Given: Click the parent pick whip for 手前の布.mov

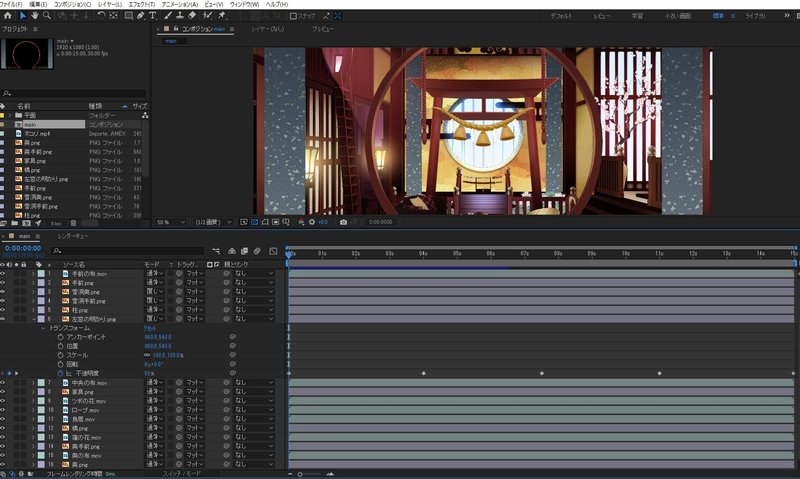Looking at the screenshot, I should pyautogui.click(x=227, y=273).
